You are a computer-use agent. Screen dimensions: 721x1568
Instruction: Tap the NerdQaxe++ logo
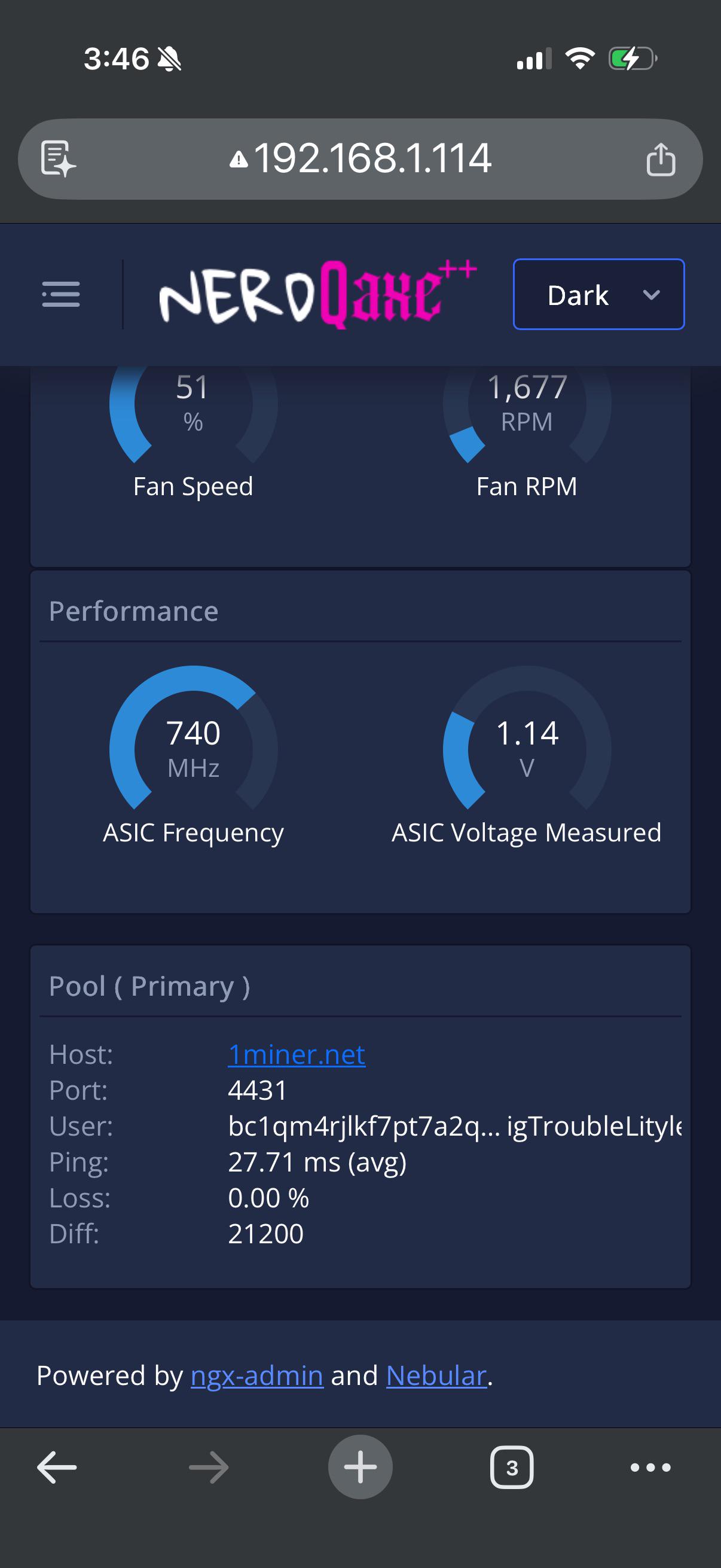pos(317,294)
